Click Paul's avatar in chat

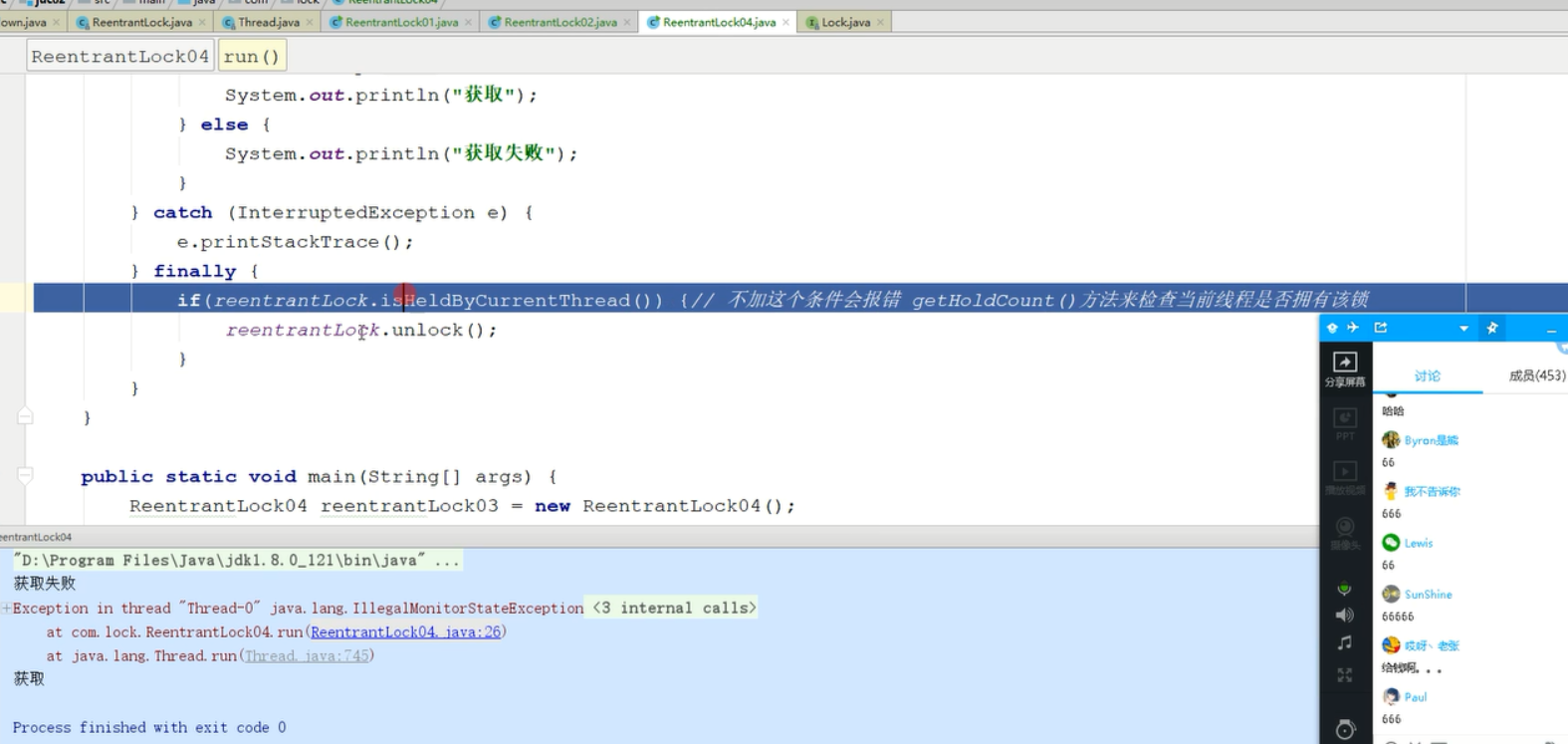(1391, 696)
